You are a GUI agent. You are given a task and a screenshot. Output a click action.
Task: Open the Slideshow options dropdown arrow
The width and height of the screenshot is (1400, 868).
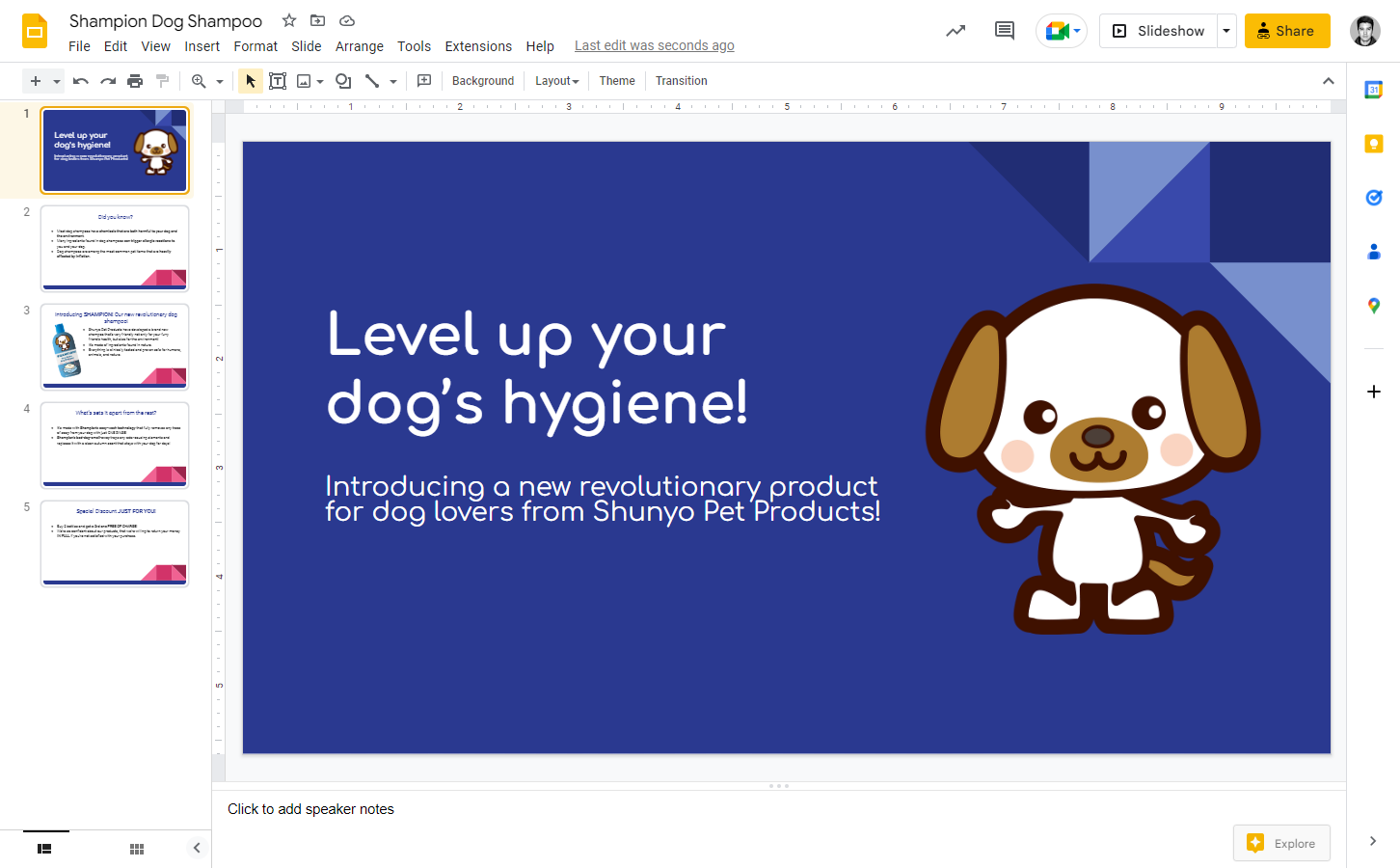[x=1226, y=31]
